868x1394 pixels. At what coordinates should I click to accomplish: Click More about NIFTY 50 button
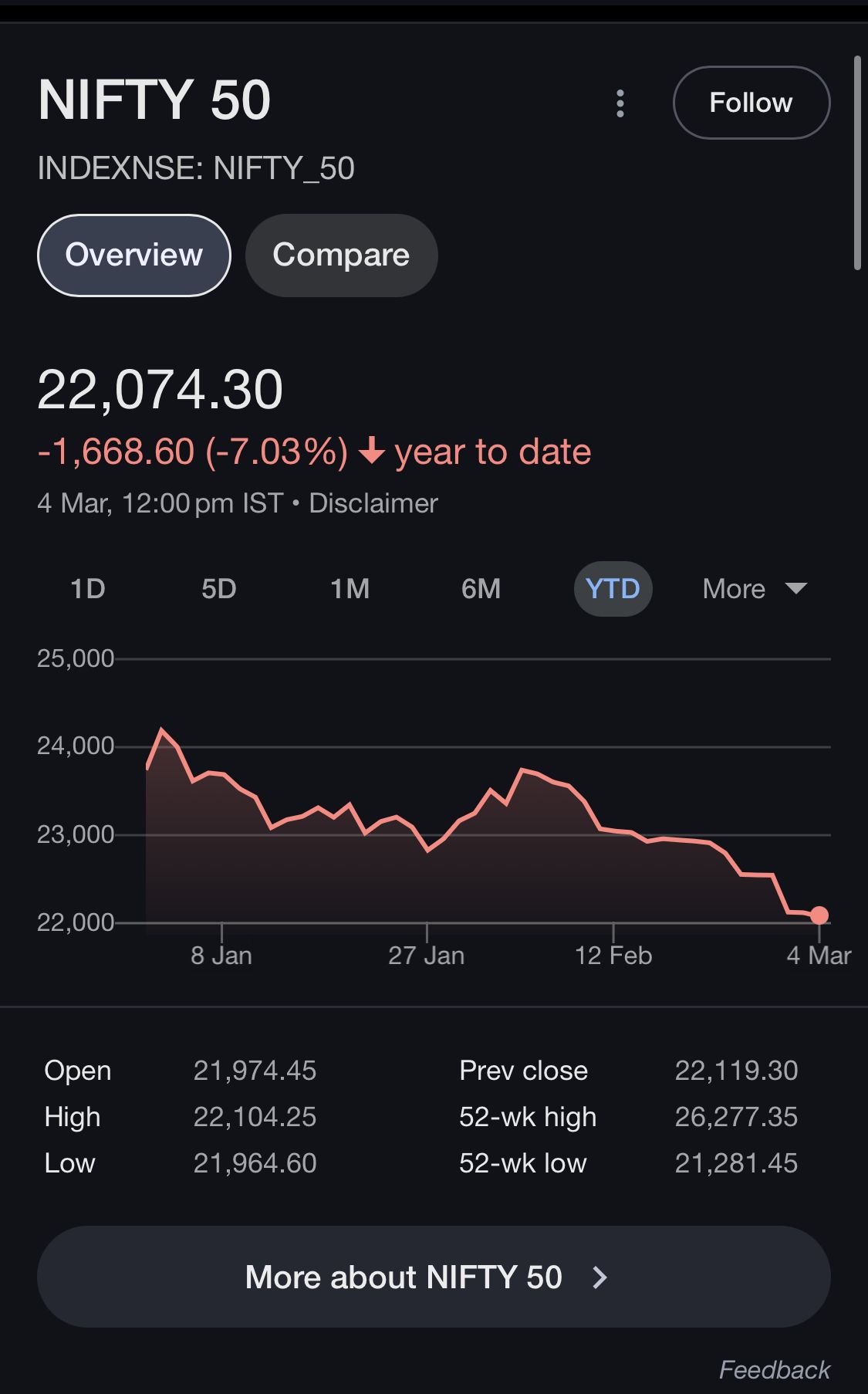click(404, 1277)
